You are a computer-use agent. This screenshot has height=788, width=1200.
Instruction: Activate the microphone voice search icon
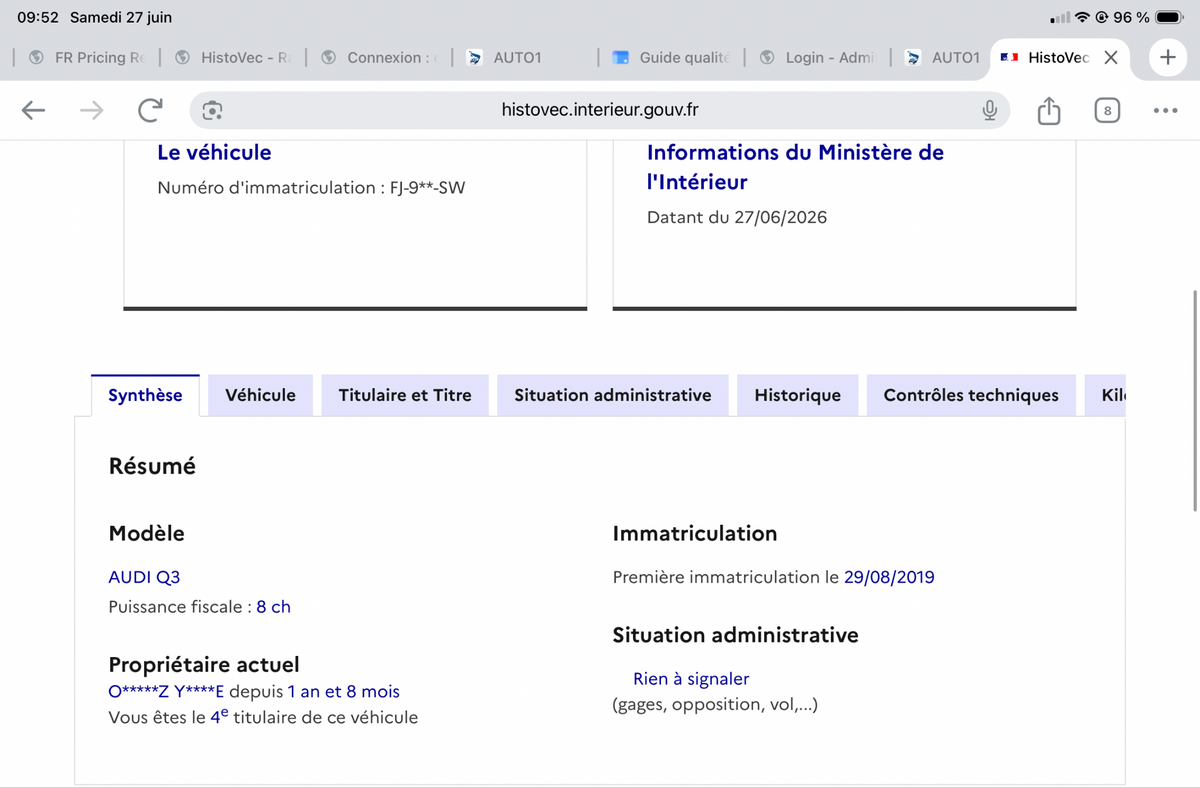click(x=989, y=111)
